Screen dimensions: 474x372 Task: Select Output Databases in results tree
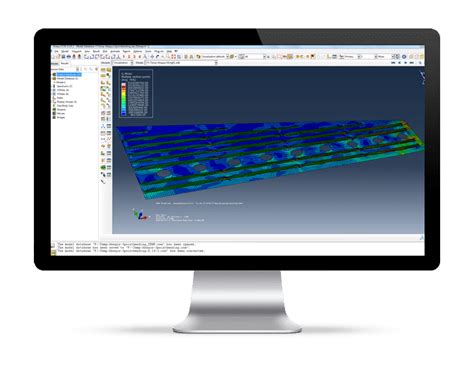[x=69, y=74]
